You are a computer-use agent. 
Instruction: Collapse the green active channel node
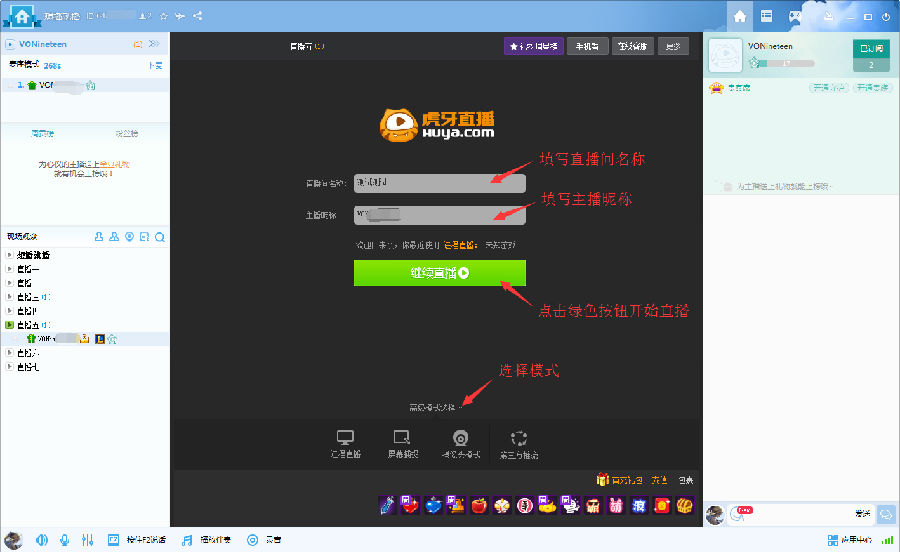[9, 325]
